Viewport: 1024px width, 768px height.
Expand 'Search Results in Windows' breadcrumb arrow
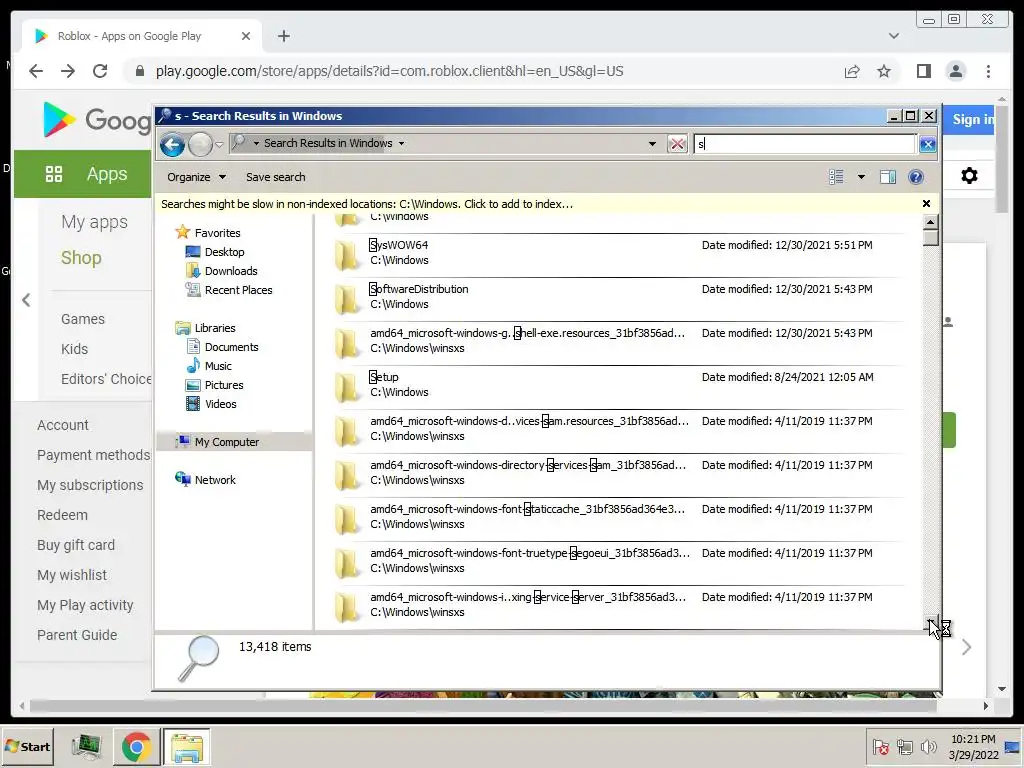401,143
